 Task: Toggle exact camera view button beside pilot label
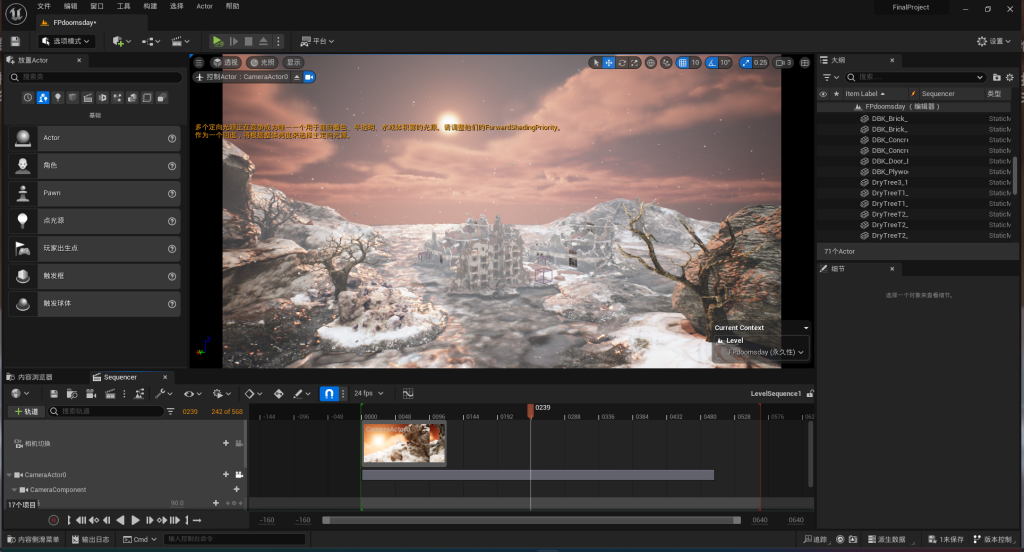[x=309, y=77]
